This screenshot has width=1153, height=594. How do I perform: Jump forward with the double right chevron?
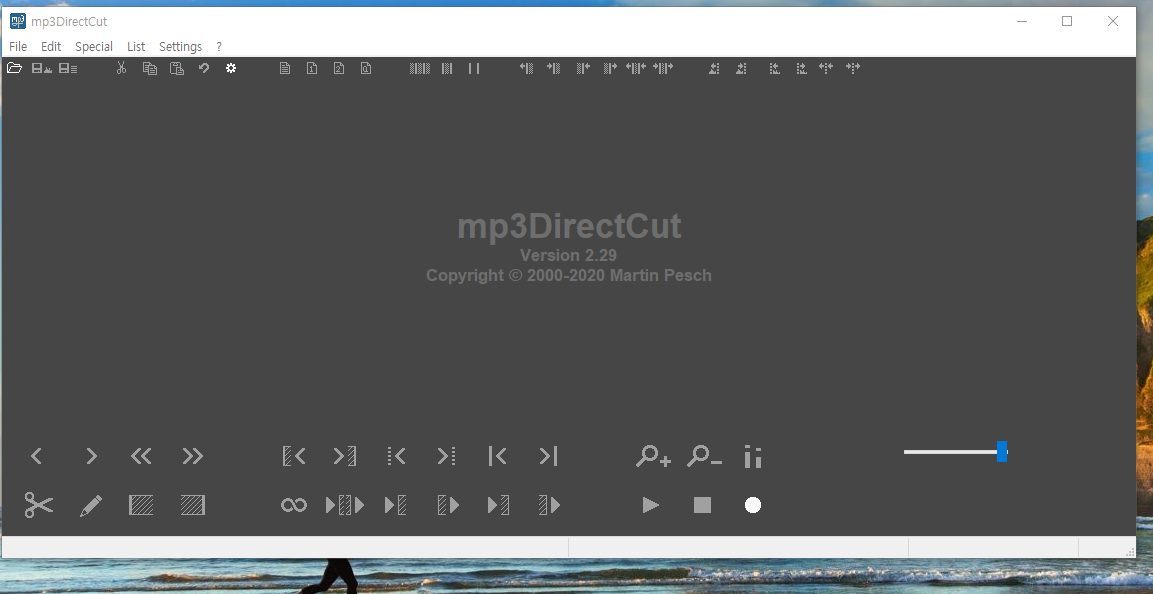pyautogui.click(x=193, y=457)
